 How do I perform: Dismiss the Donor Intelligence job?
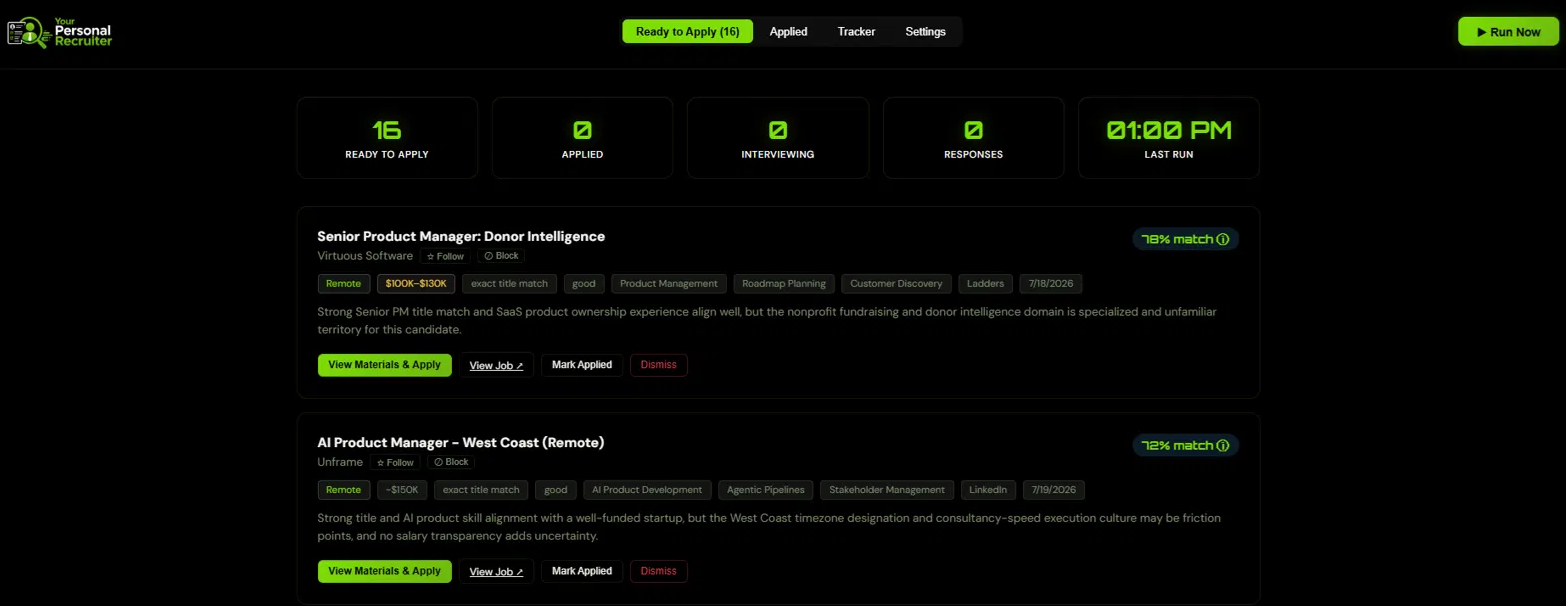(x=658, y=365)
